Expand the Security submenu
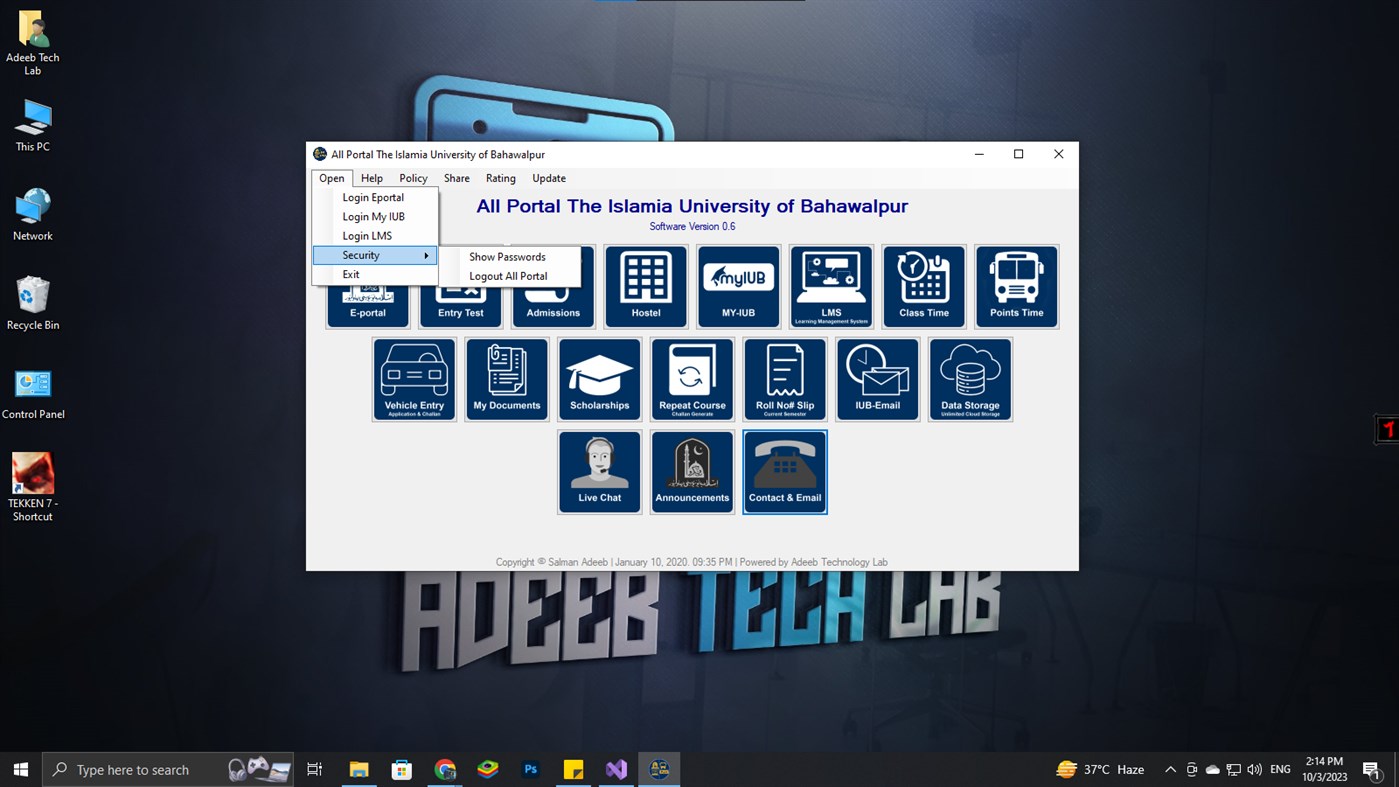Viewport: 1399px width, 787px height. pos(361,255)
